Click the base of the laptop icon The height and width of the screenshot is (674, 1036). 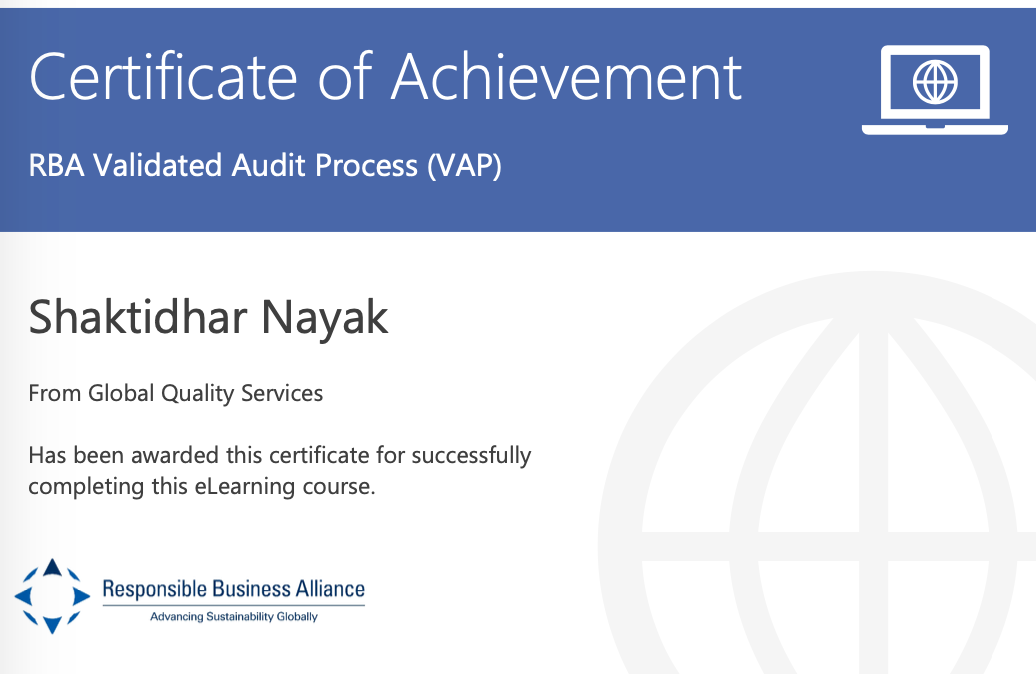click(x=934, y=127)
